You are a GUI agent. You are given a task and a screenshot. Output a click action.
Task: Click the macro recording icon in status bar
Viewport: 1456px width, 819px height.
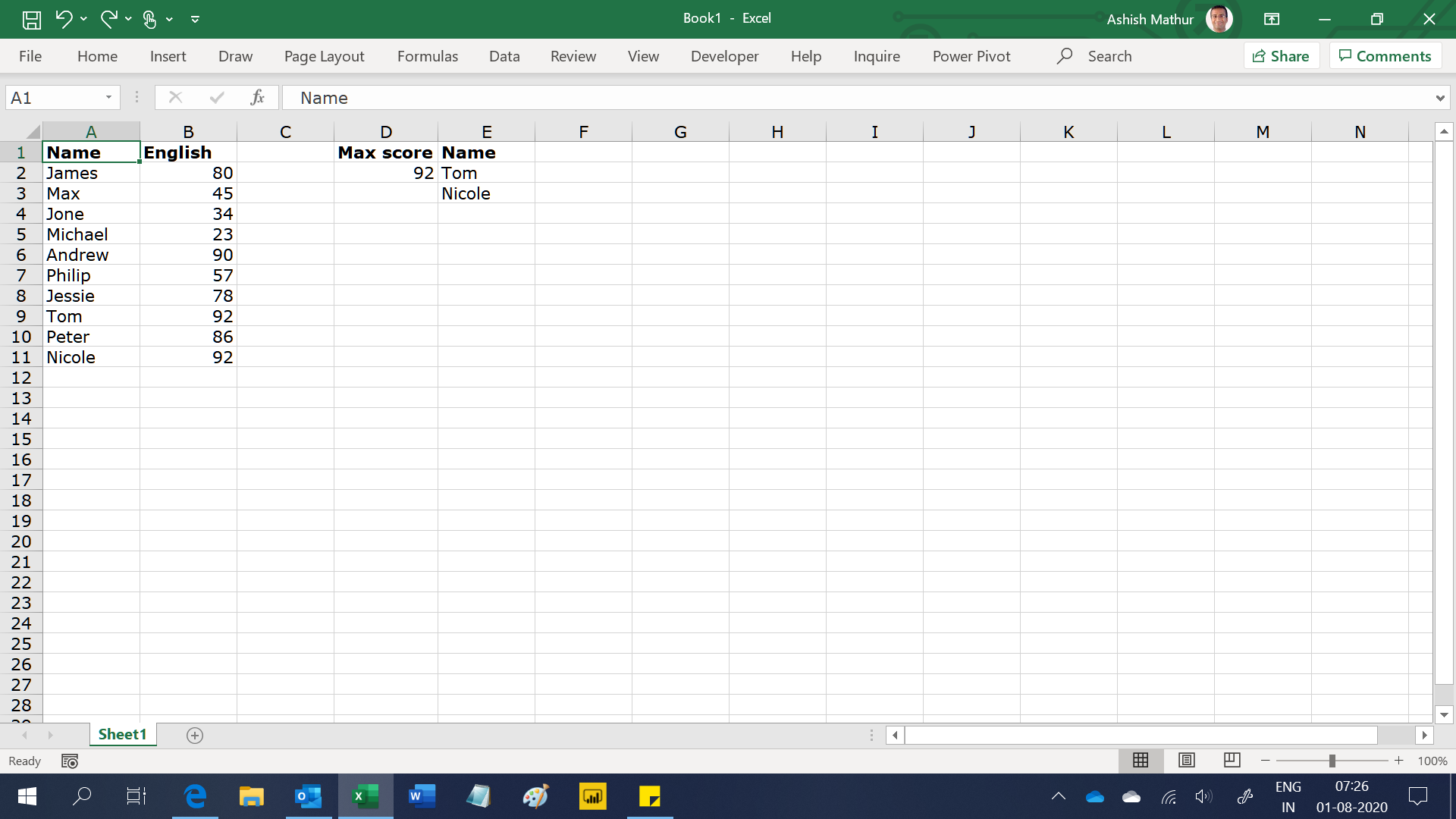coord(70,761)
